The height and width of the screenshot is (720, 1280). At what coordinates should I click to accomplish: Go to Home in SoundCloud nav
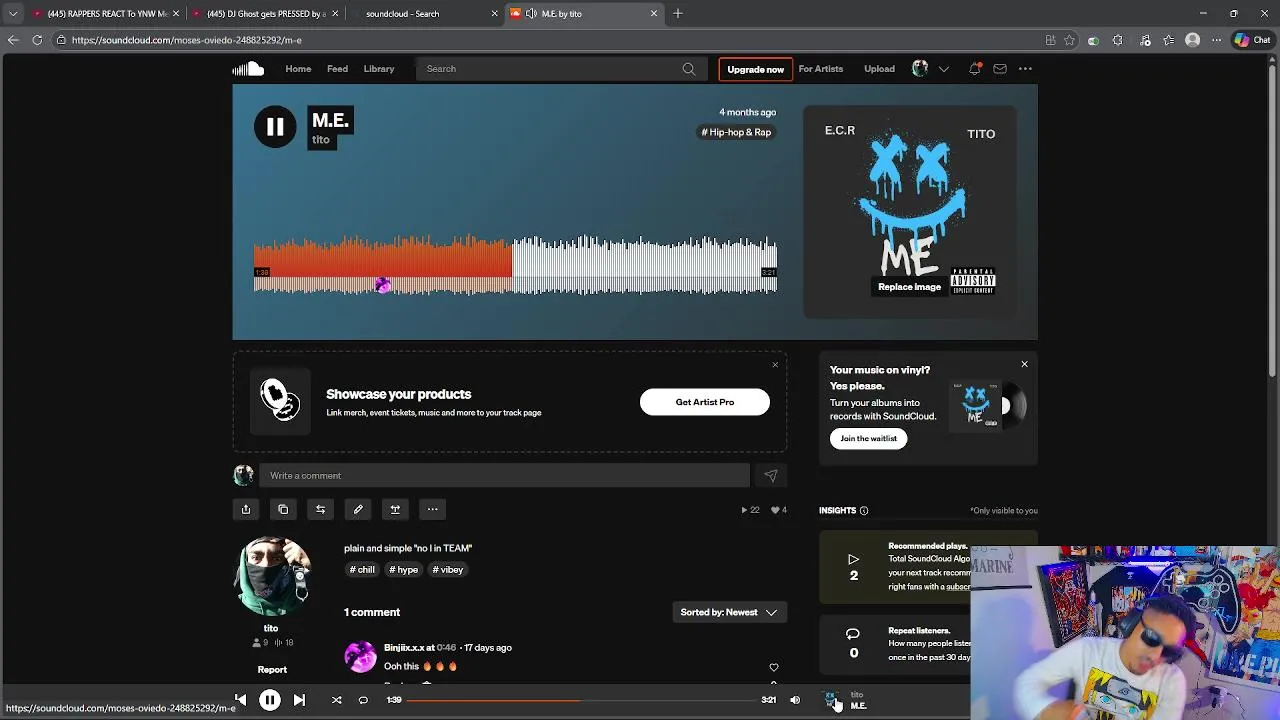(298, 69)
